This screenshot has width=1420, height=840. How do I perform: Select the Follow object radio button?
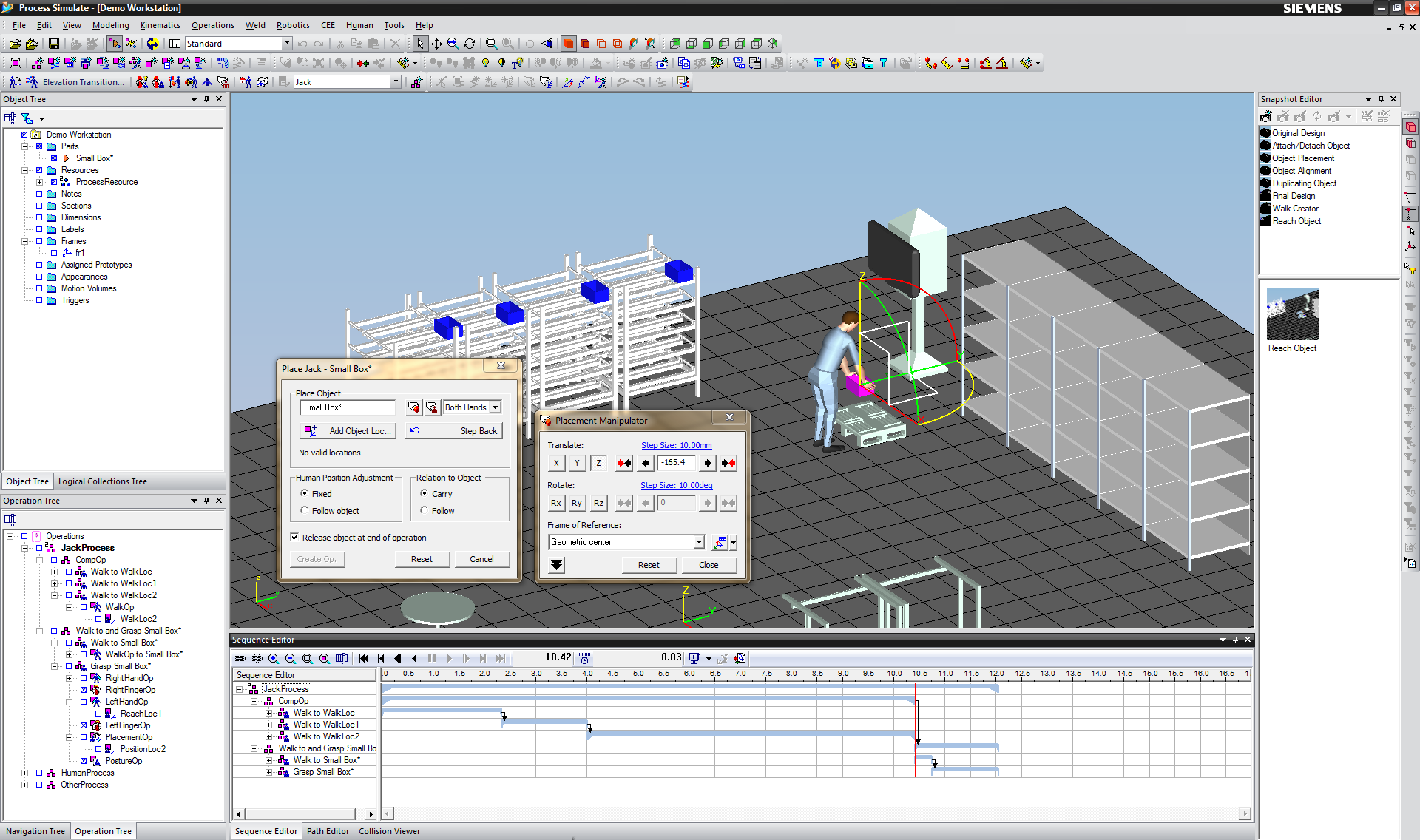pyautogui.click(x=304, y=510)
